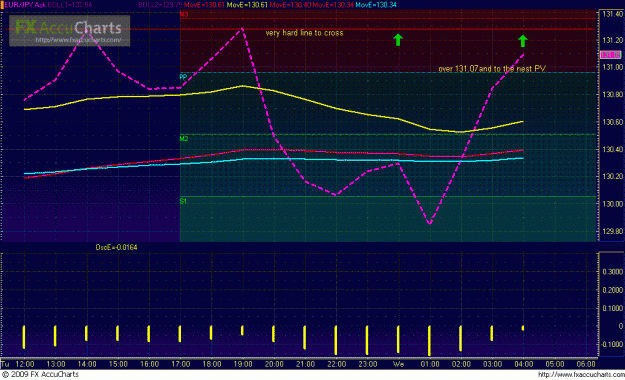Click the cyan MovE=130.34 legend label
625x380 pixels.
point(376,5)
